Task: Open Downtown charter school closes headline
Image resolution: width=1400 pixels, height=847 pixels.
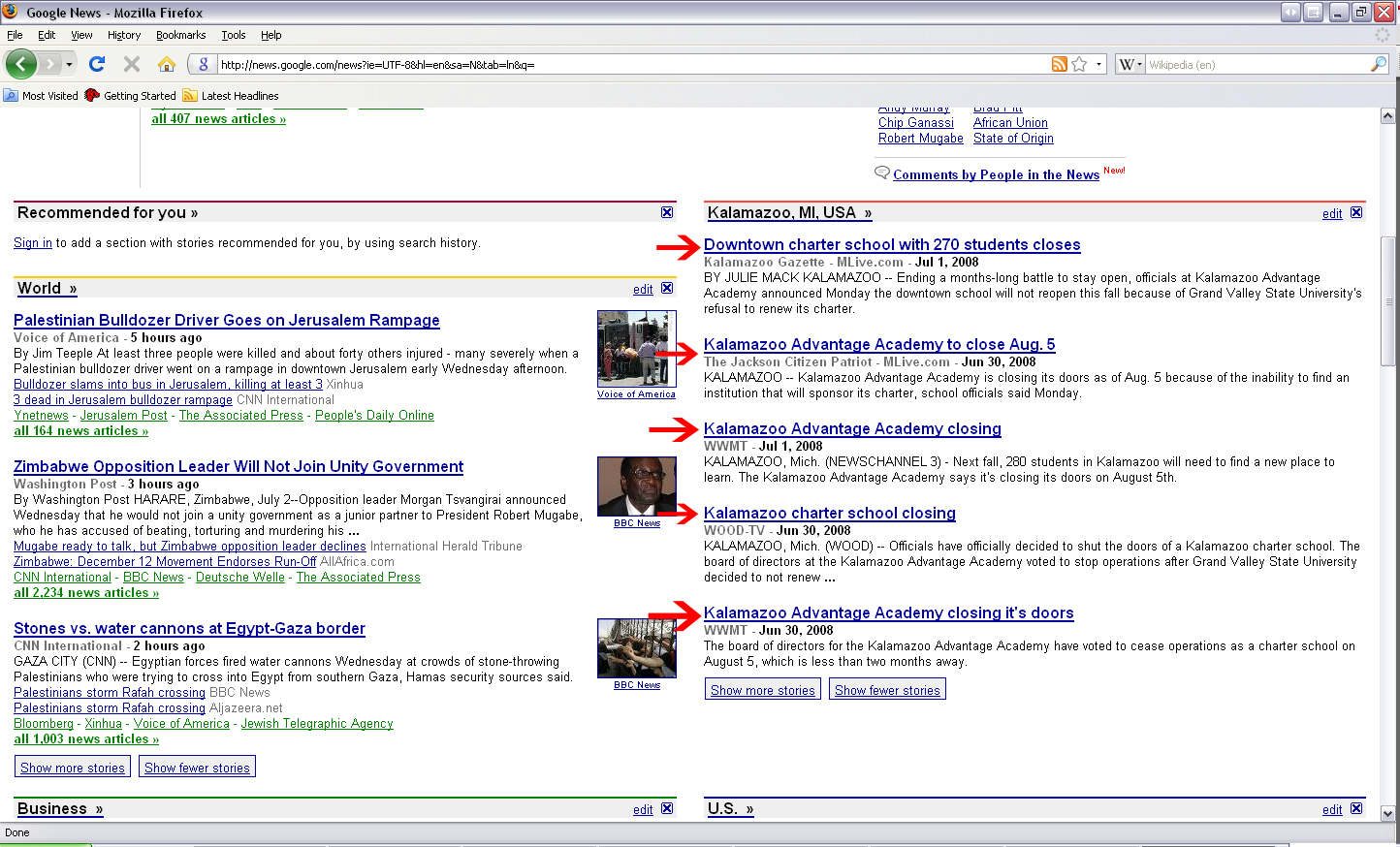Action: click(x=892, y=244)
